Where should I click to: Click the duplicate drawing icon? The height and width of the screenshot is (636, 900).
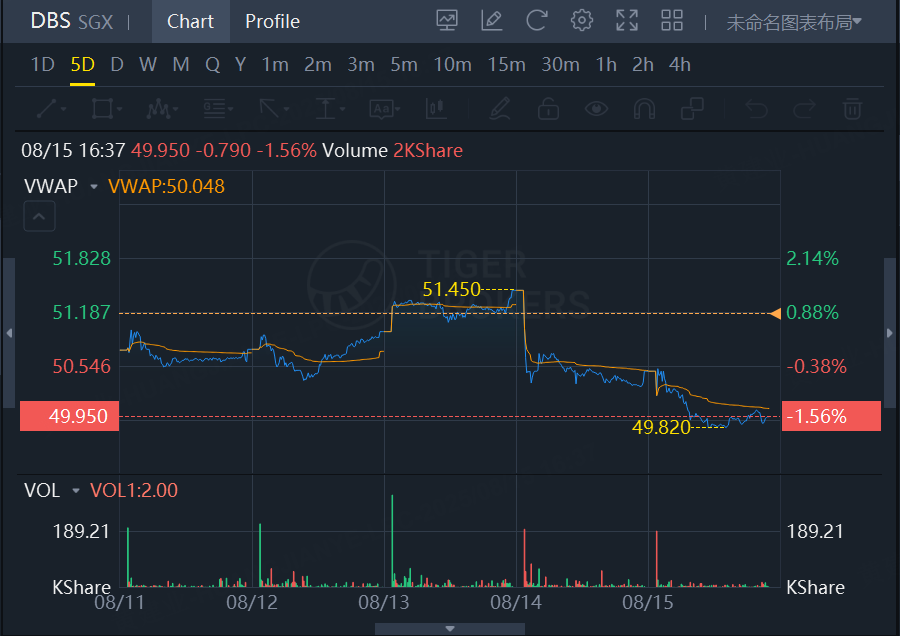click(692, 108)
